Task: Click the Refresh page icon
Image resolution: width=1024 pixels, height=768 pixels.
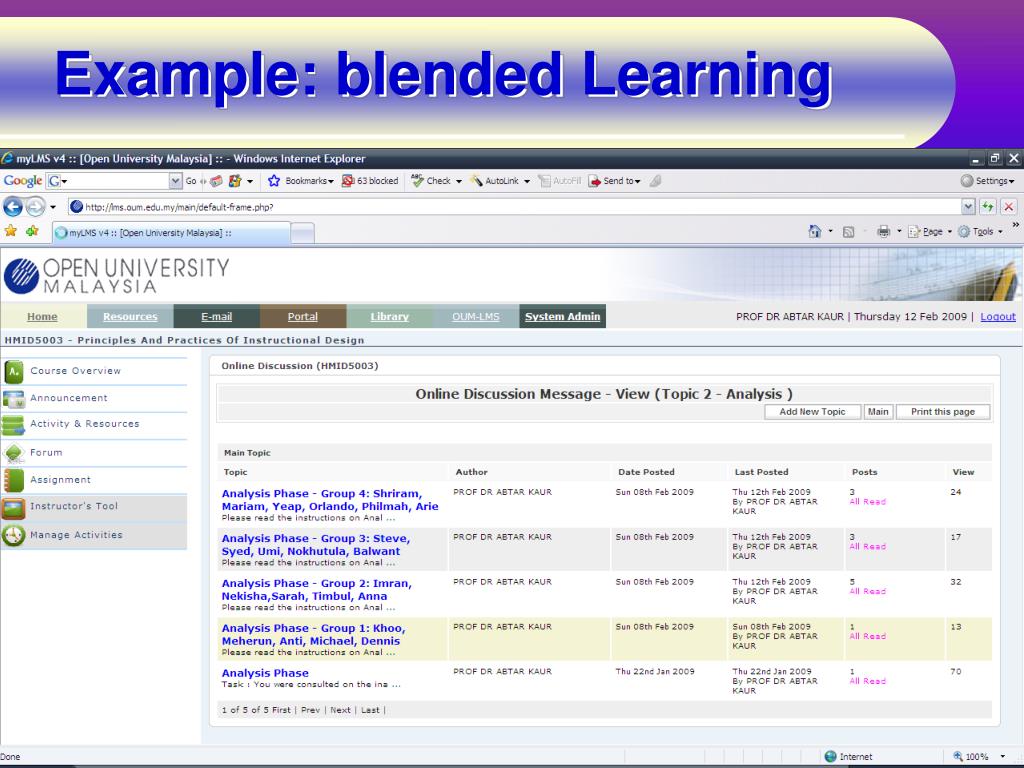Action: pos(987,207)
